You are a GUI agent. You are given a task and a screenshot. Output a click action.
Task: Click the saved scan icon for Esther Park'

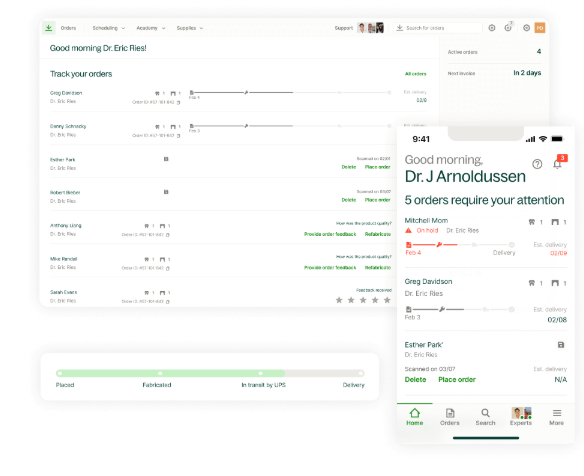[x=561, y=345]
